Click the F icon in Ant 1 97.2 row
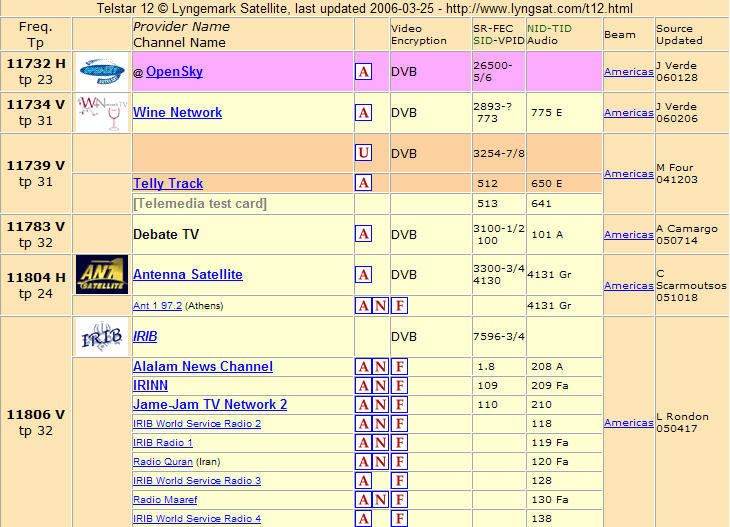The width and height of the screenshot is (730, 527). (x=399, y=306)
